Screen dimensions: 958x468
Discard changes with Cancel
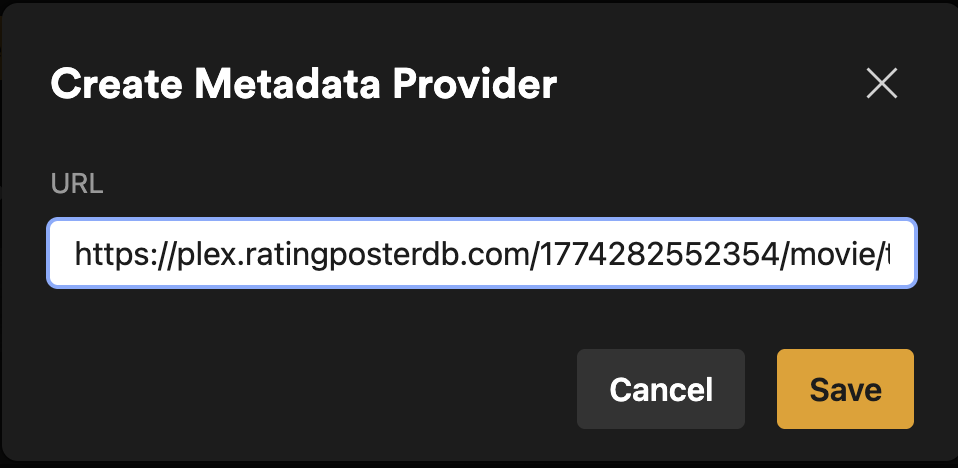click(660, 389)
